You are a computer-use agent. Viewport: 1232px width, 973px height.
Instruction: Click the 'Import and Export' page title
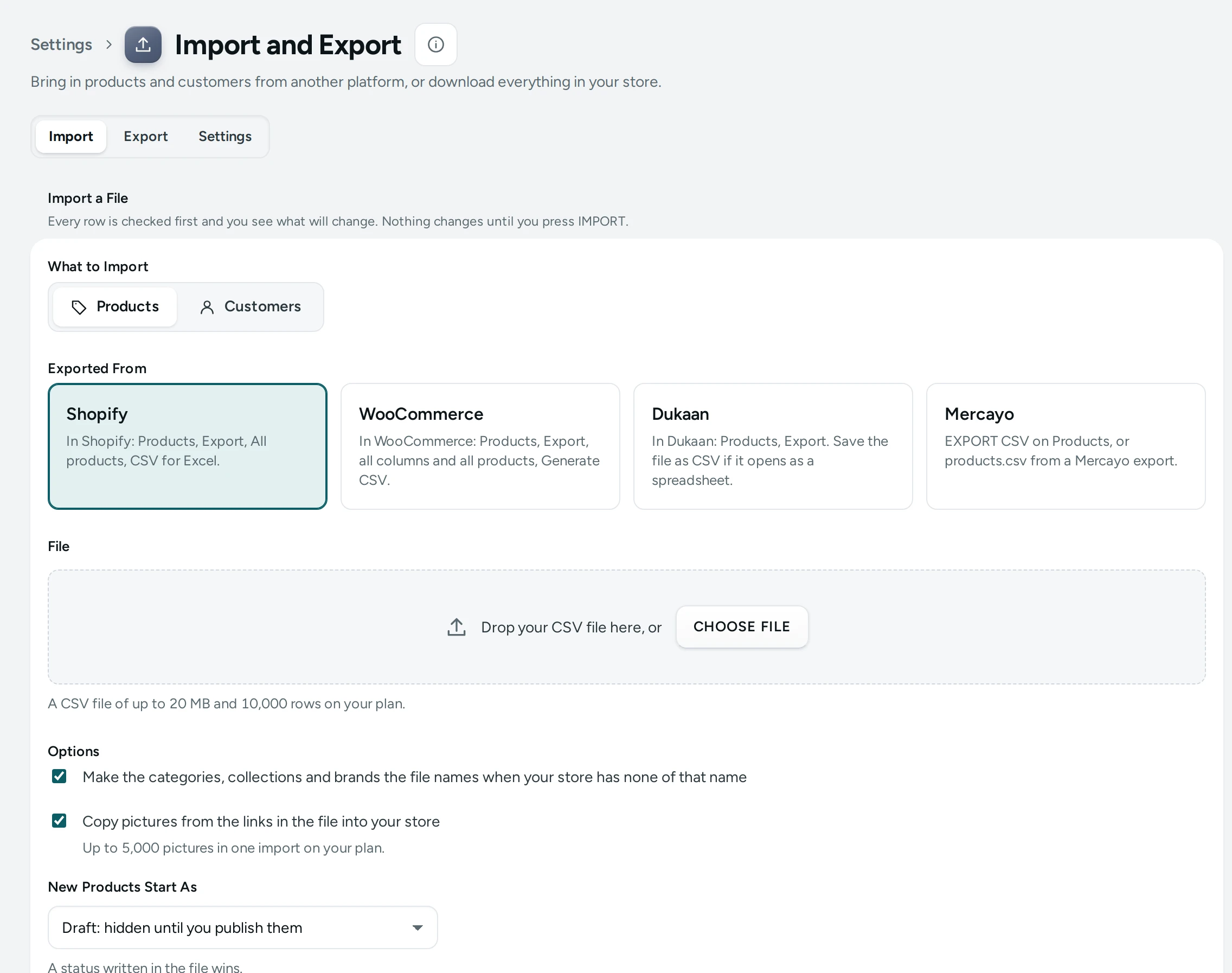point(287,45)
